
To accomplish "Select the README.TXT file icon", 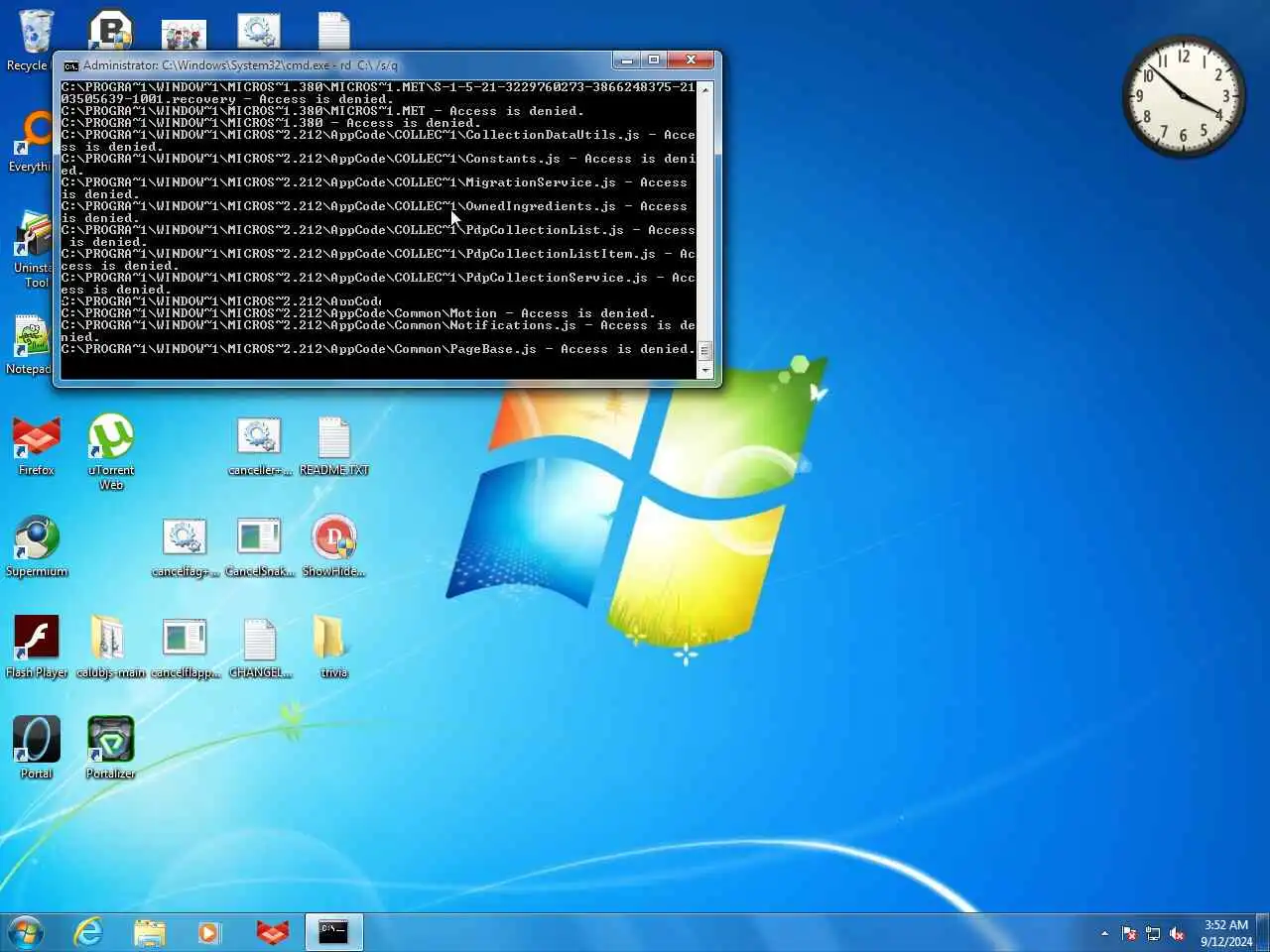I will 334,445.
